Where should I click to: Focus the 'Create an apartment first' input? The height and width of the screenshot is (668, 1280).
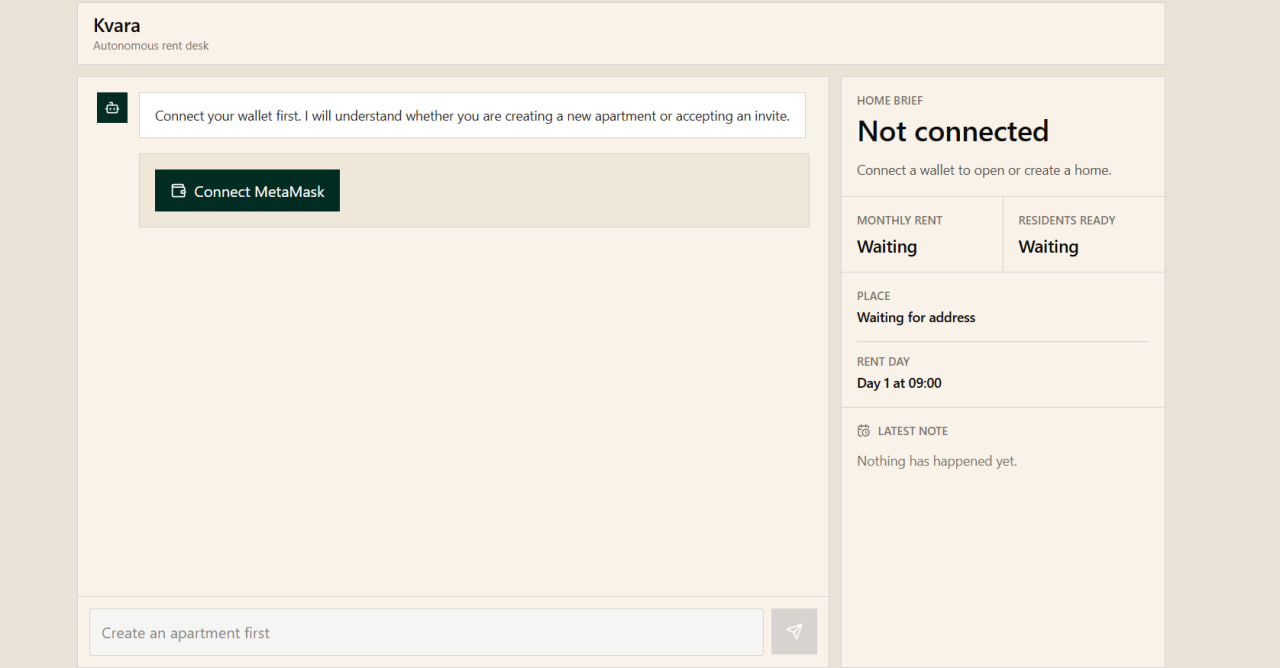426,632
